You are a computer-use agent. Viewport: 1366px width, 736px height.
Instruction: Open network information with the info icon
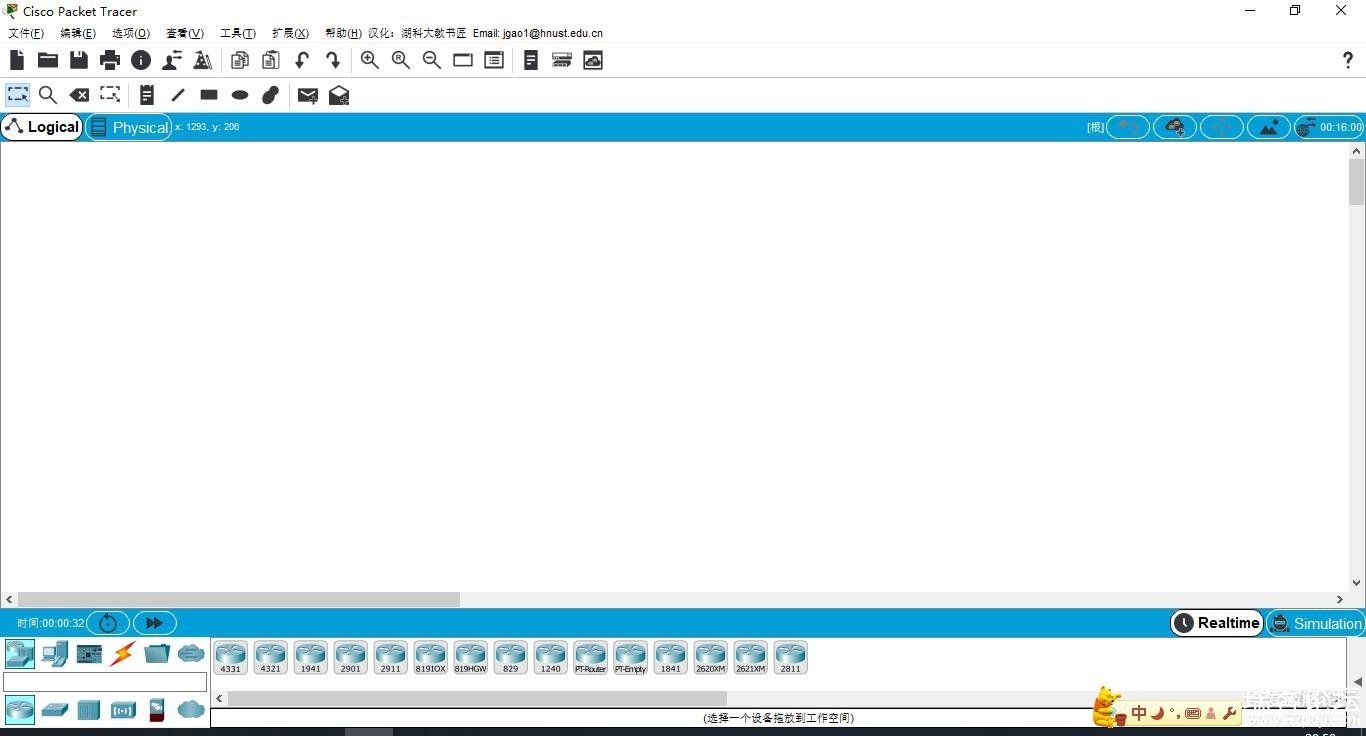point(141,60)
